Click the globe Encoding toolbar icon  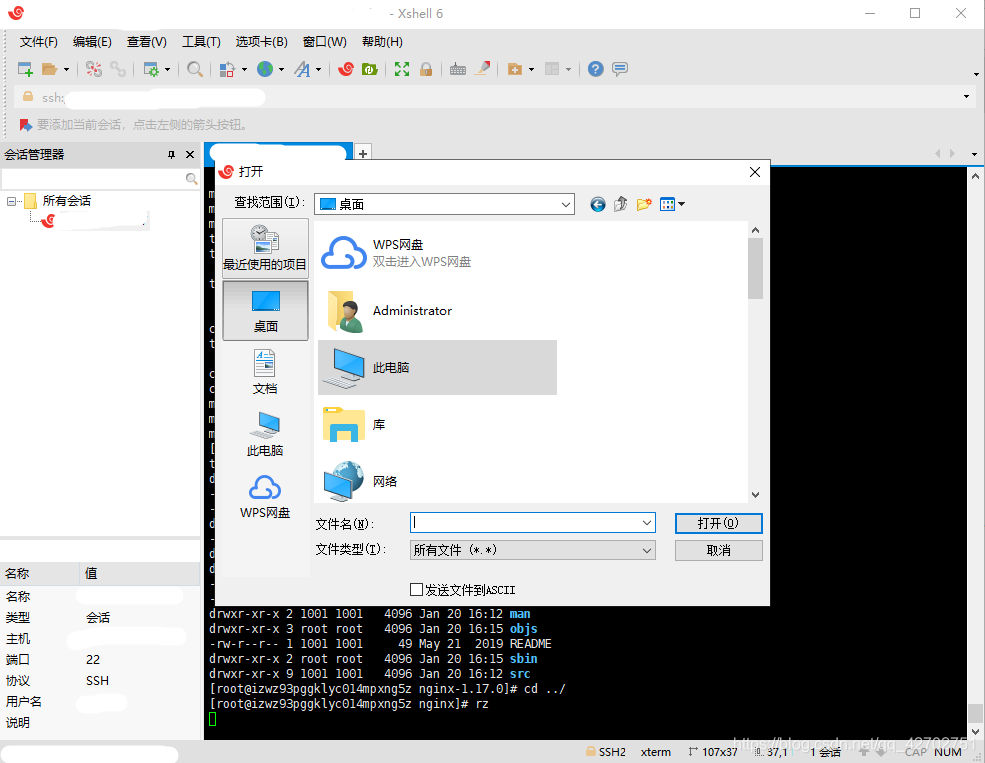coord(265,69)
